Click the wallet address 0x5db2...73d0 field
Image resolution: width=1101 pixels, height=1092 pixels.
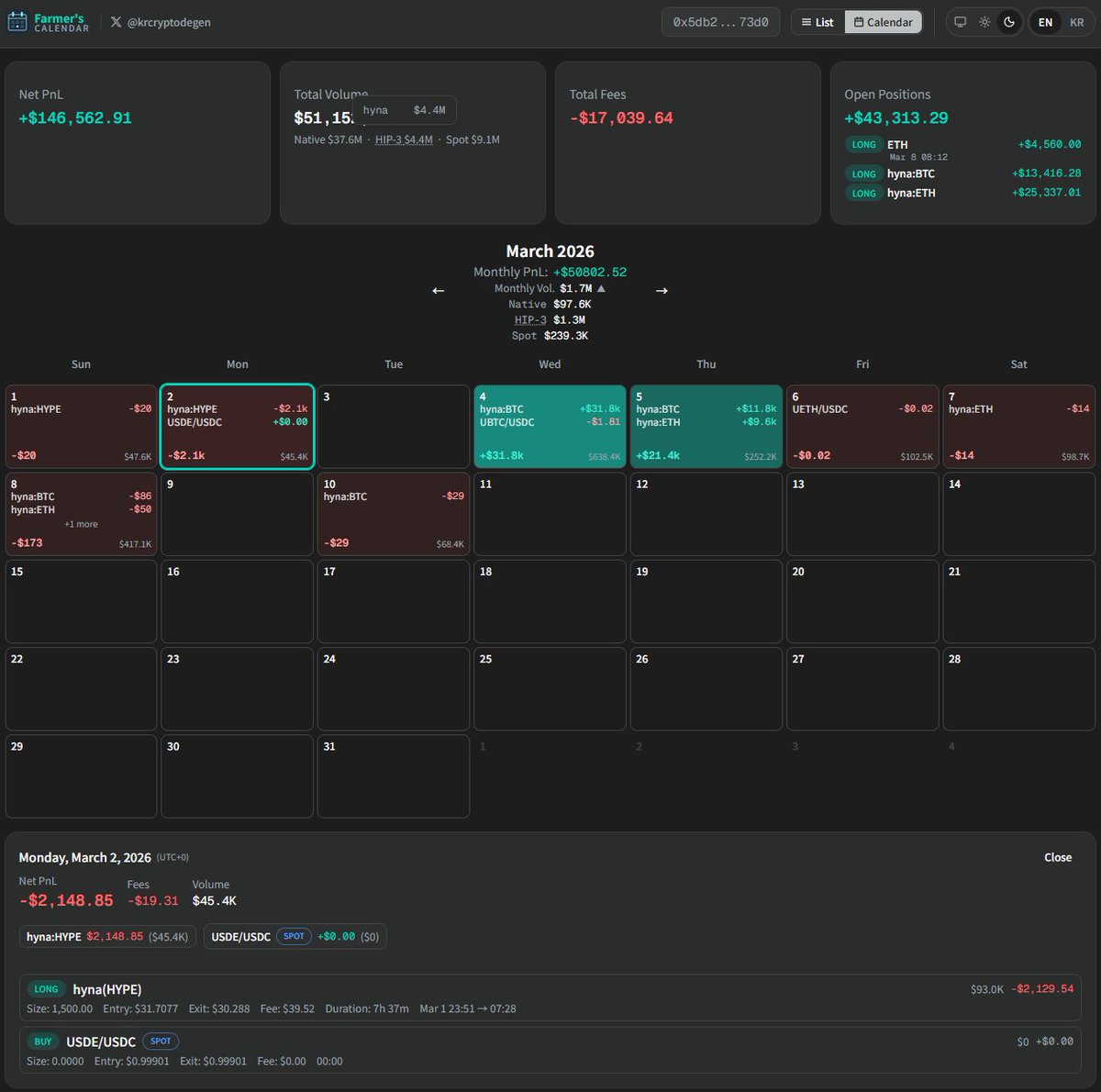tap(721, 22)
